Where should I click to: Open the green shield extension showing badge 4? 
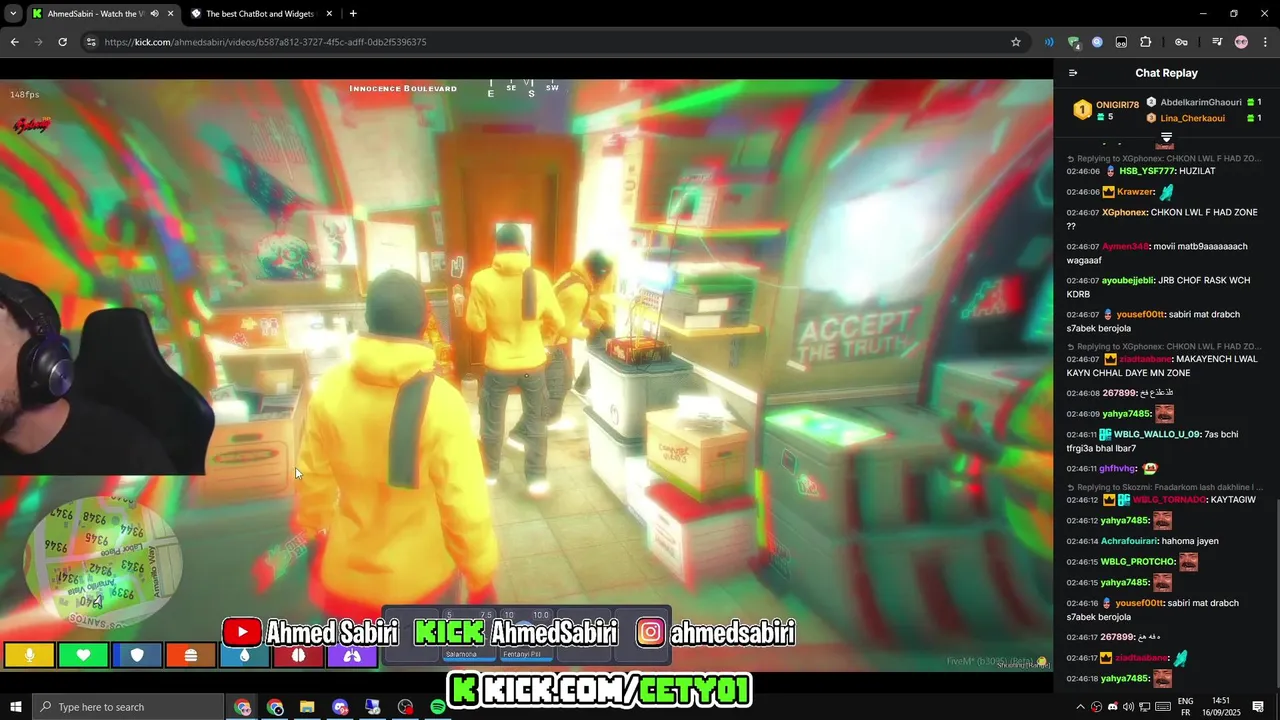click(x=1073, y=42)
